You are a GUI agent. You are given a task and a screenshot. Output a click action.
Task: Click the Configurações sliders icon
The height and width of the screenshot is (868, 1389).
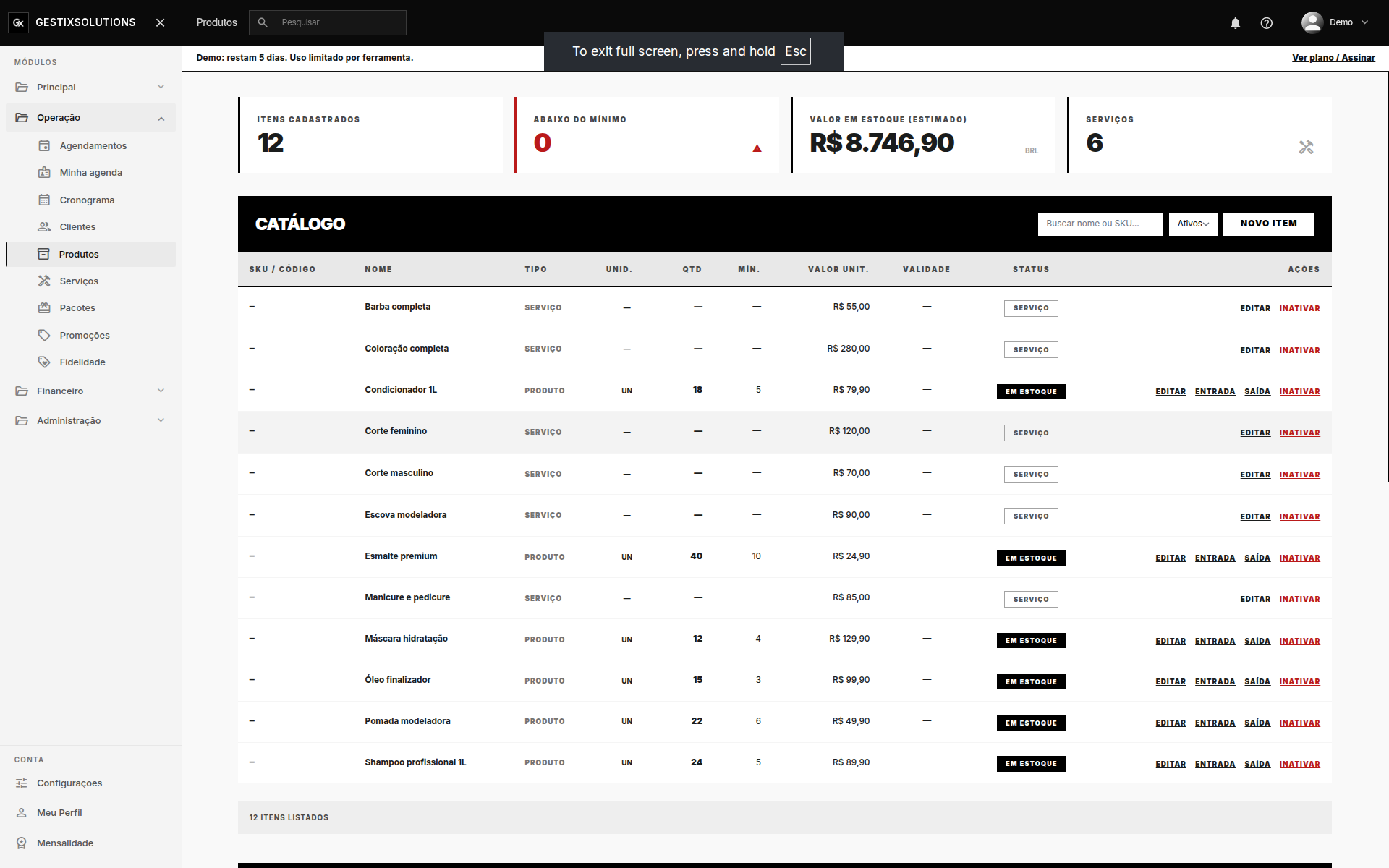[22, 783]
